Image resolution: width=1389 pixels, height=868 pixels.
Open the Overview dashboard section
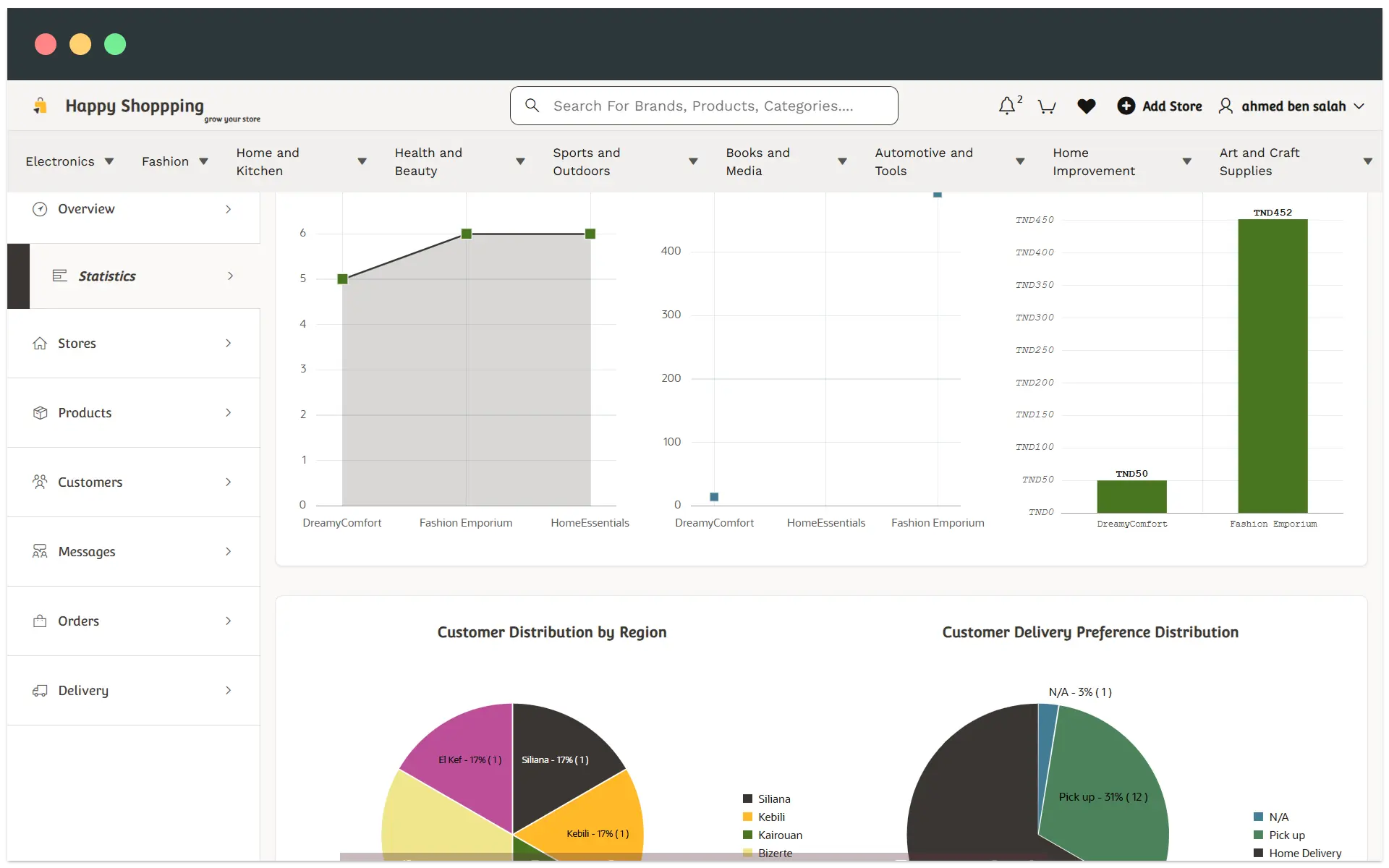(x=85, y=209)
